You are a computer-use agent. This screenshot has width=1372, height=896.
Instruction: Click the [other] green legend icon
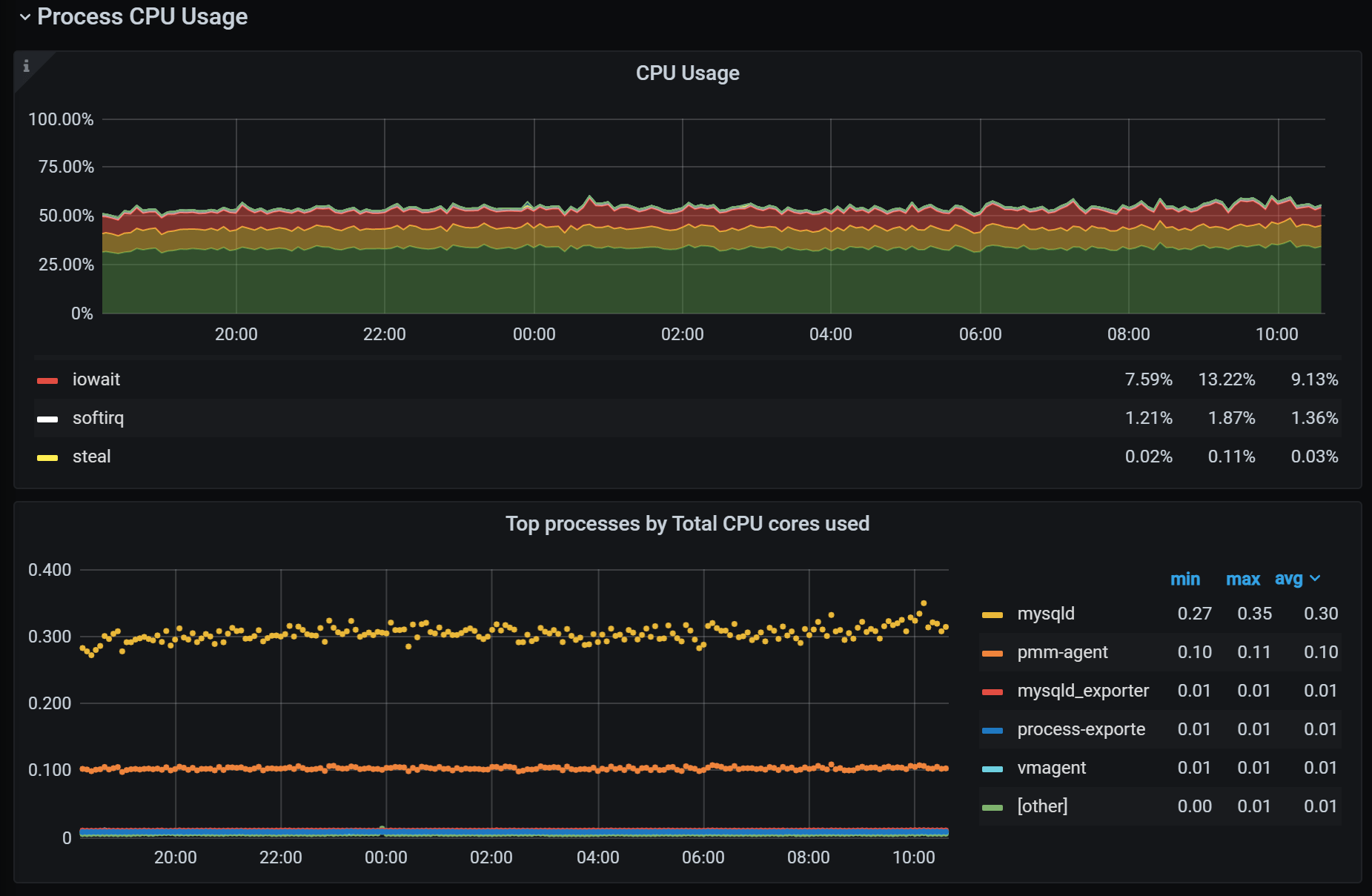992,807
